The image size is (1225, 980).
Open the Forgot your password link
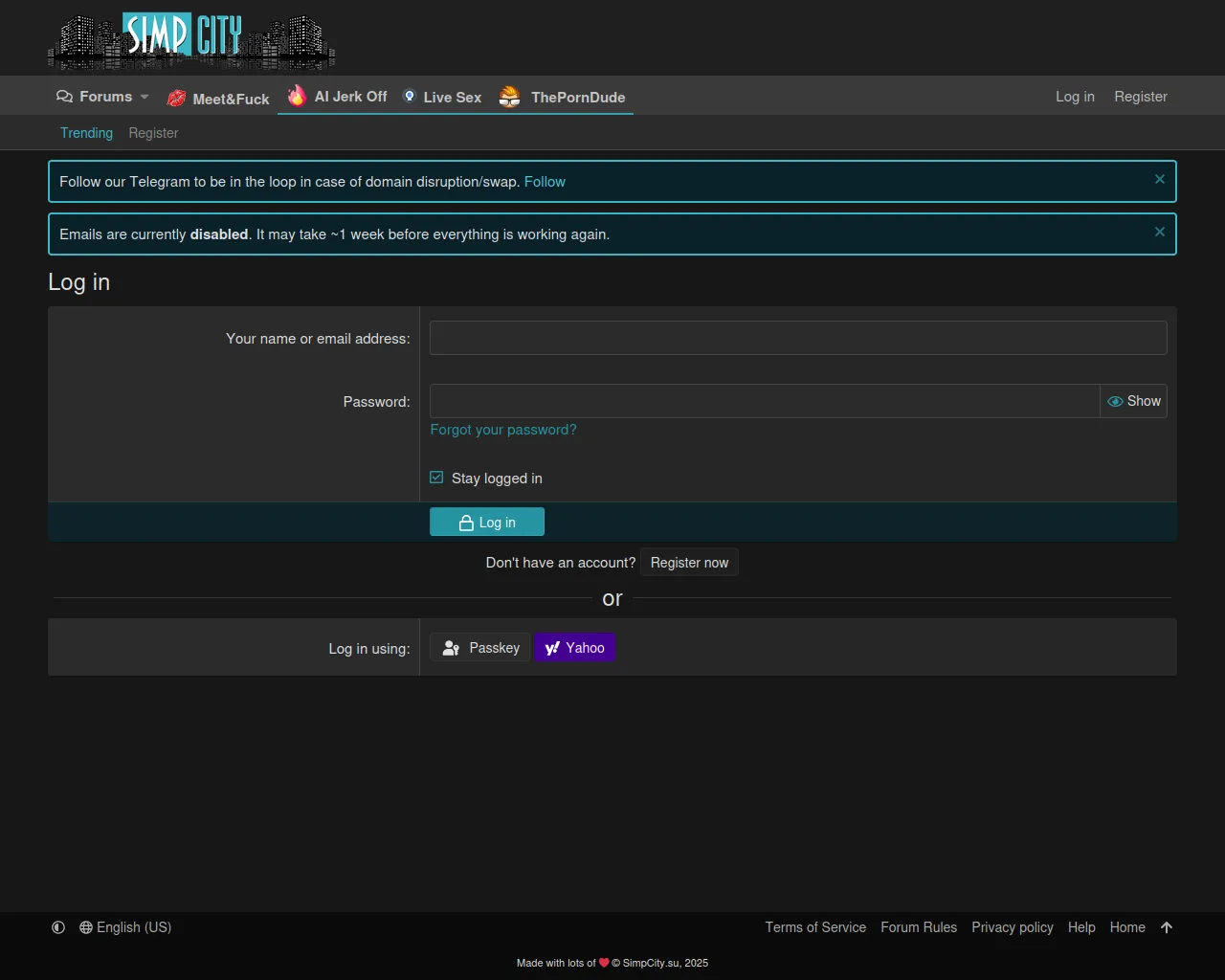503,430
